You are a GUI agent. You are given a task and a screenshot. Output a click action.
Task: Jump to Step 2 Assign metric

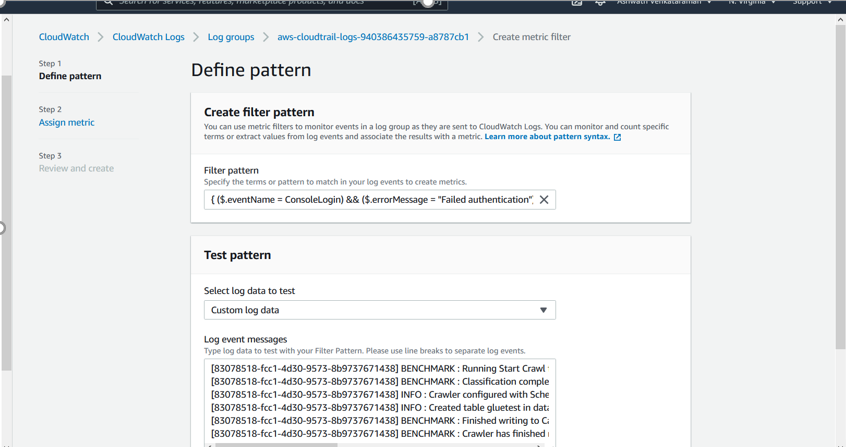click(67, 122)
